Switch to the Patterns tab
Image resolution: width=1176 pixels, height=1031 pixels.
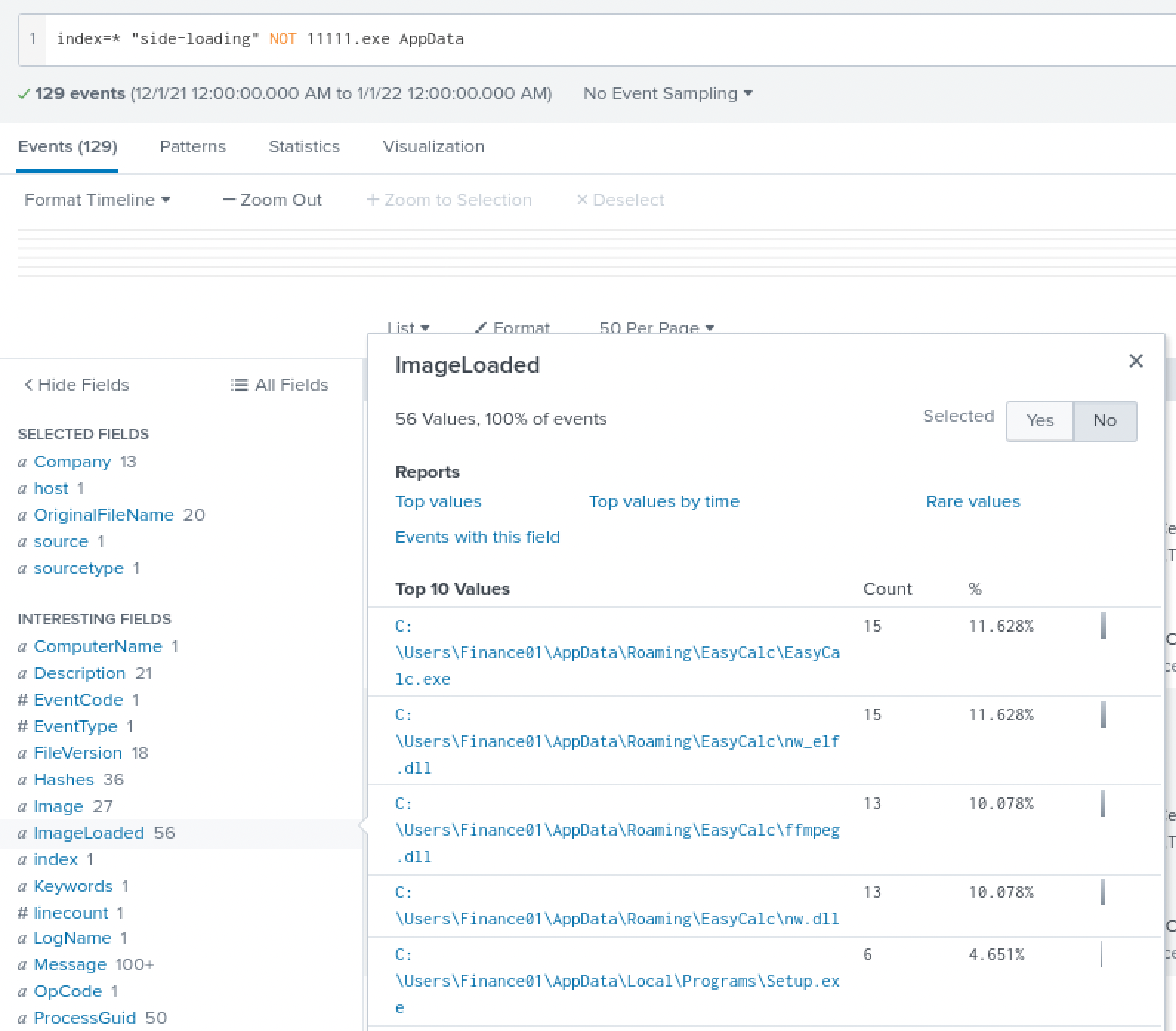click(x=192, y=146)
